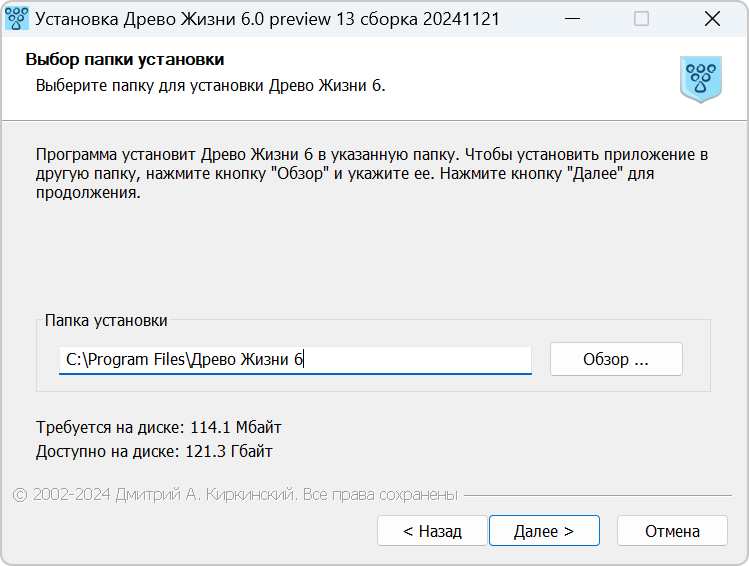Click the subtitle Выберите папку для установки
The height and width of the screenshot is (566, 749).
pos(211,86)
